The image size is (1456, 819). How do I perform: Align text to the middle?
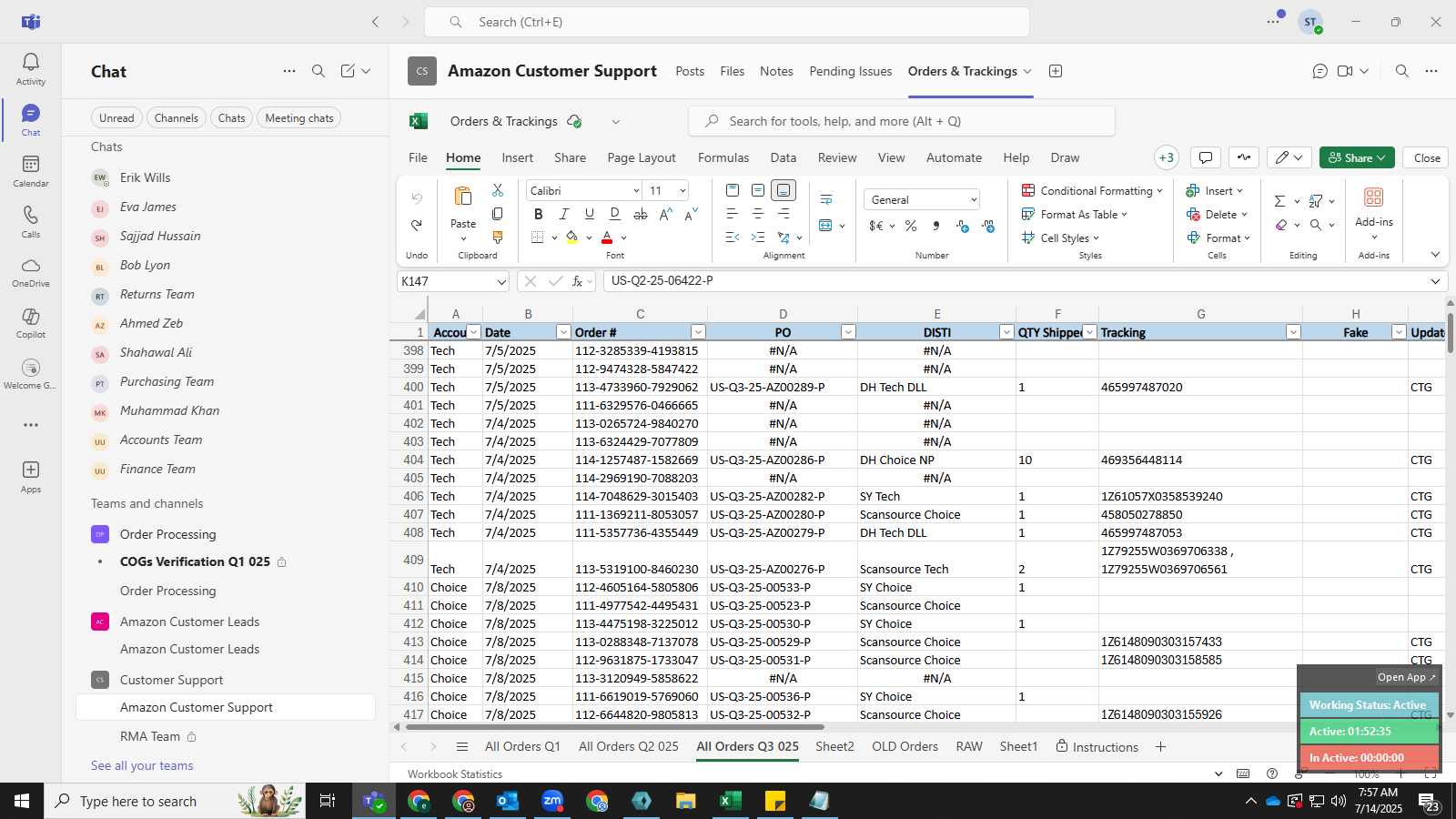[x=758, y=190]
